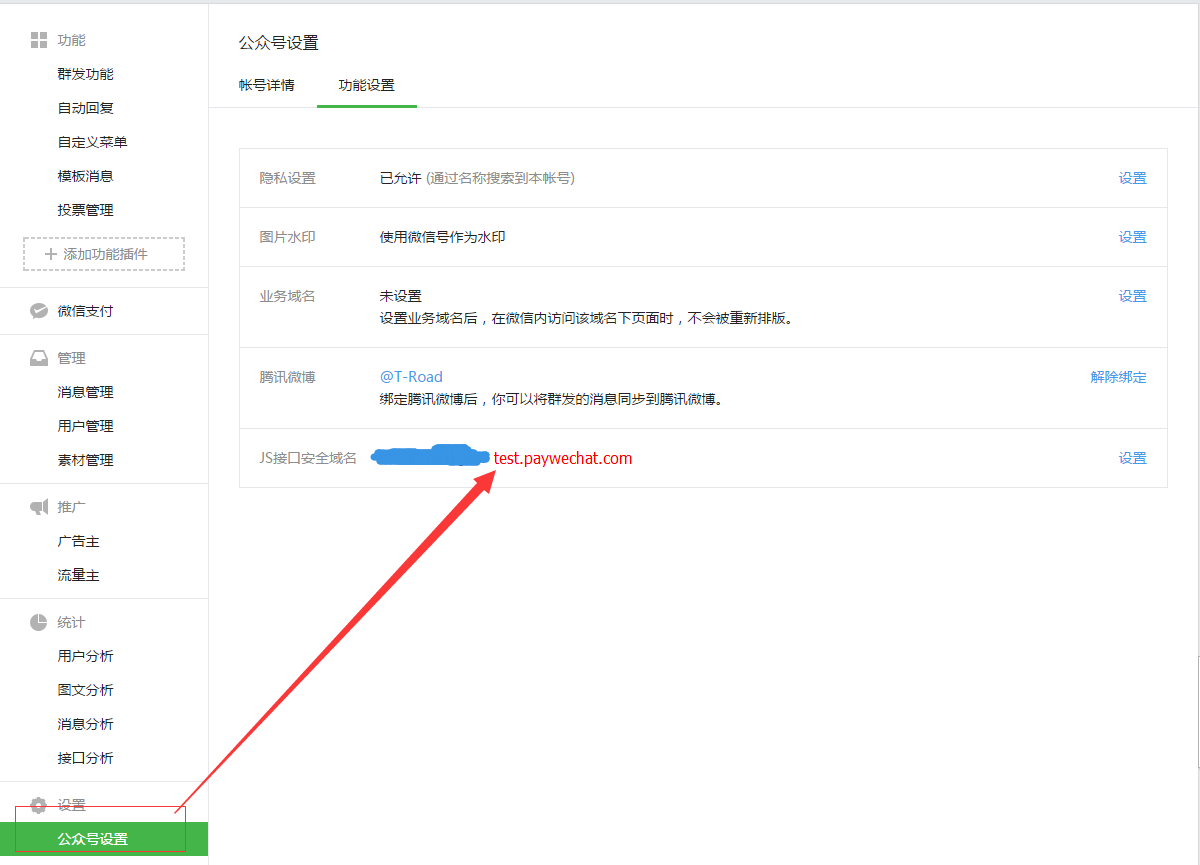1200x865 pixels.
Task: Select the 功能设置 tab
Action: coord(366,86)
